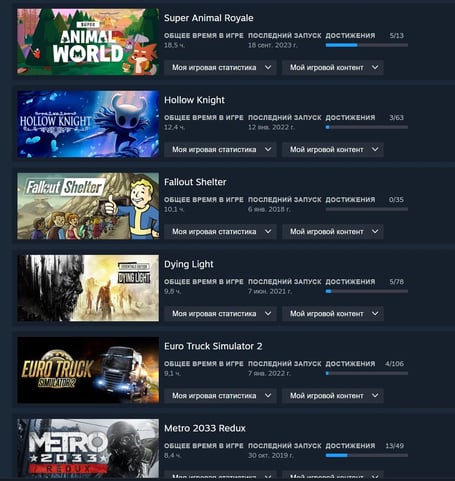Expand 'Моя игровая статистика' for Super Animal Royale
This screenshot has height=481, width=455.
[x=220, y=68]
